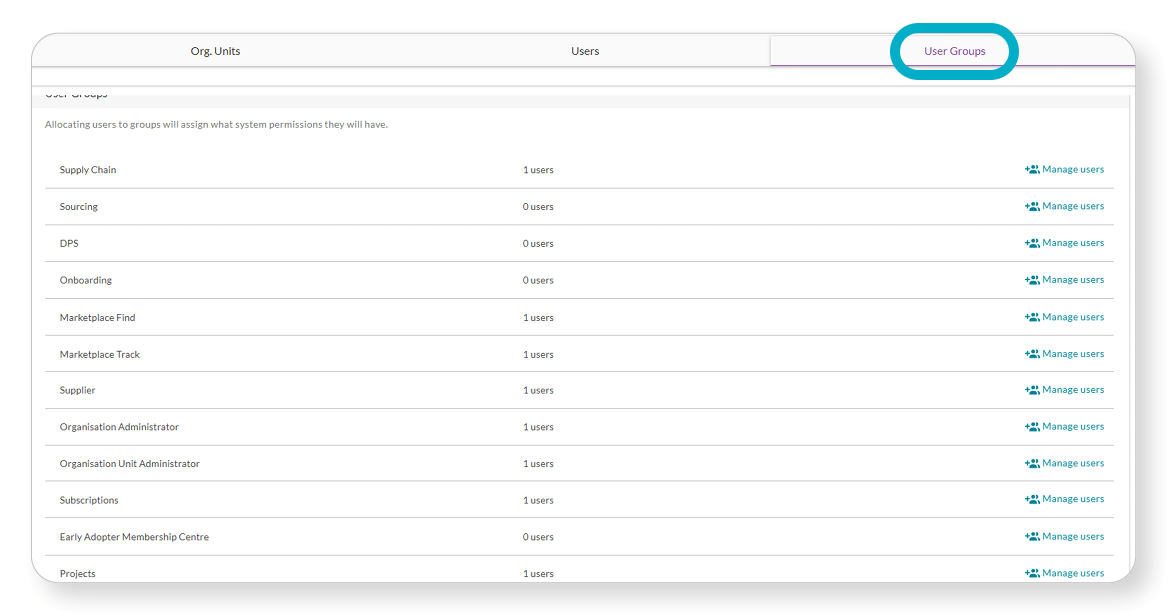Manage users of Early Adopter Membership Centre

[1072, 537]
